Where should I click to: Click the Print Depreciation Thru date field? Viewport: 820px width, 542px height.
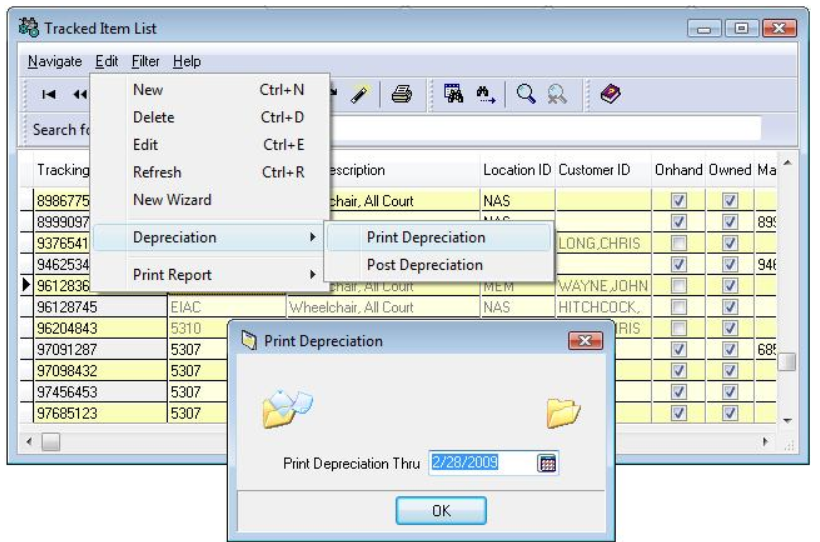click(x=479, y=463)
